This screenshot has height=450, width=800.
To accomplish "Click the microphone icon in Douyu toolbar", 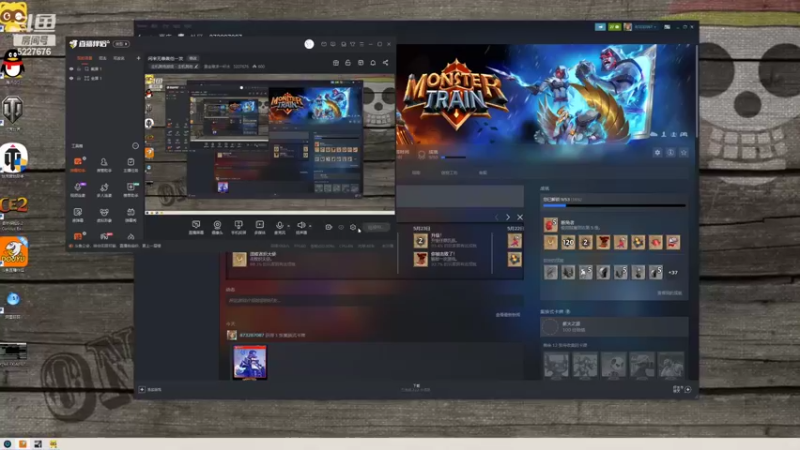I will pyautogui.click(x=279, y=225).
